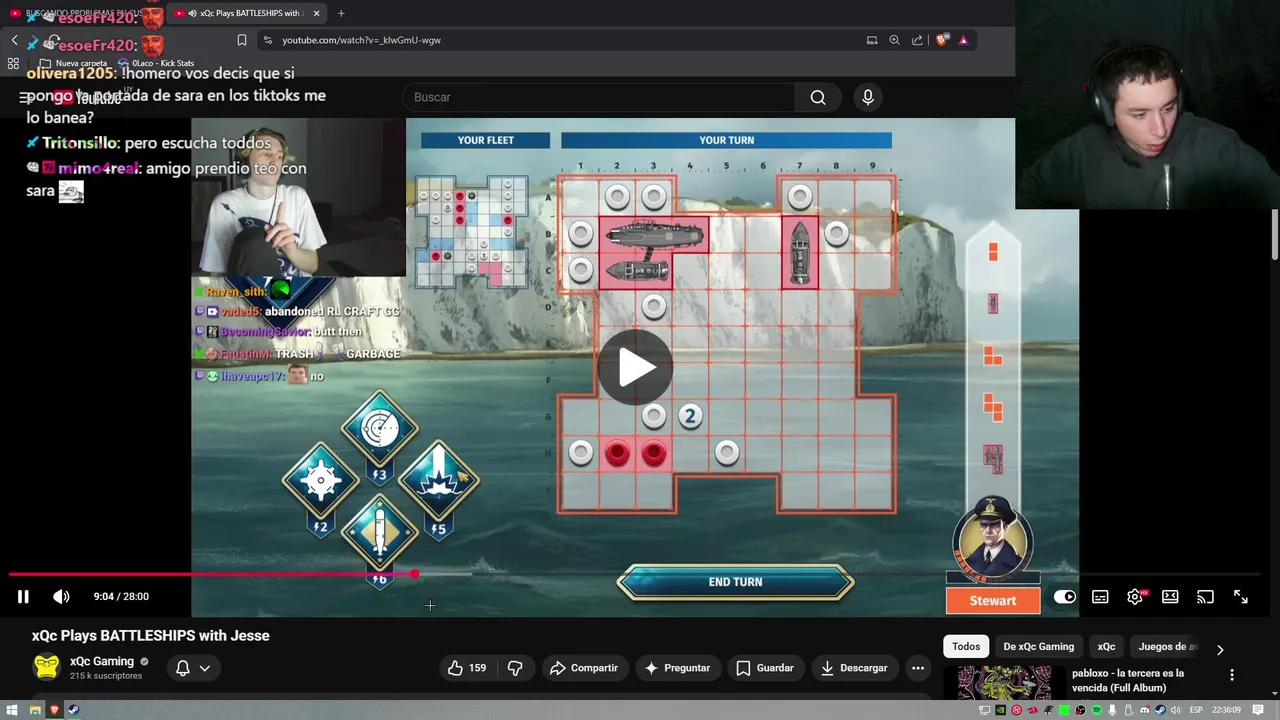This screenshot has height=720, width=1280.
Task: Turn on subtitles in the player
Action: 1100,597
